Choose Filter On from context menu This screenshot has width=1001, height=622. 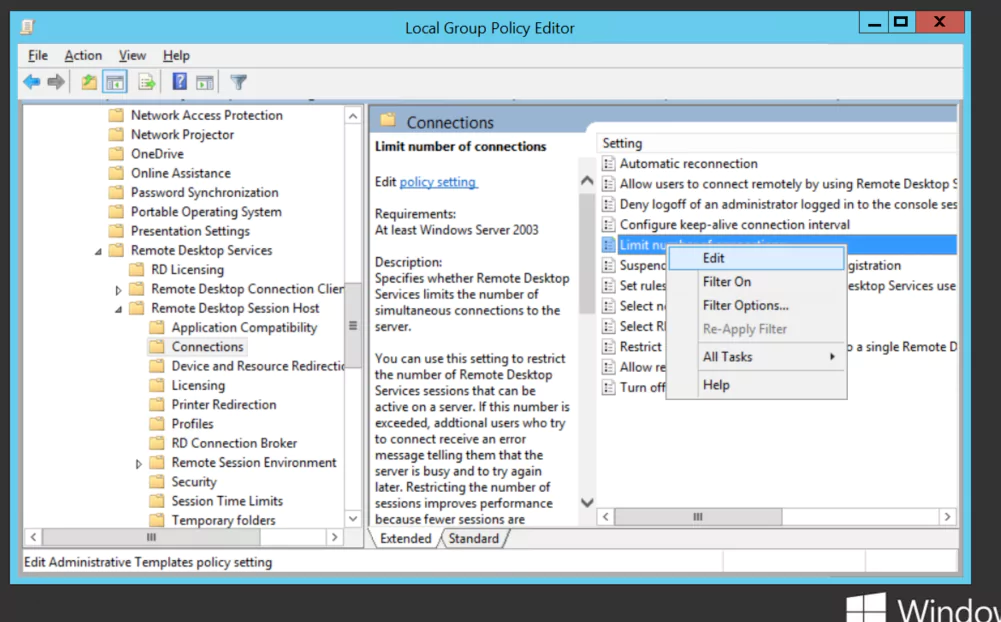pyautogui.click(x=756, y=282)
